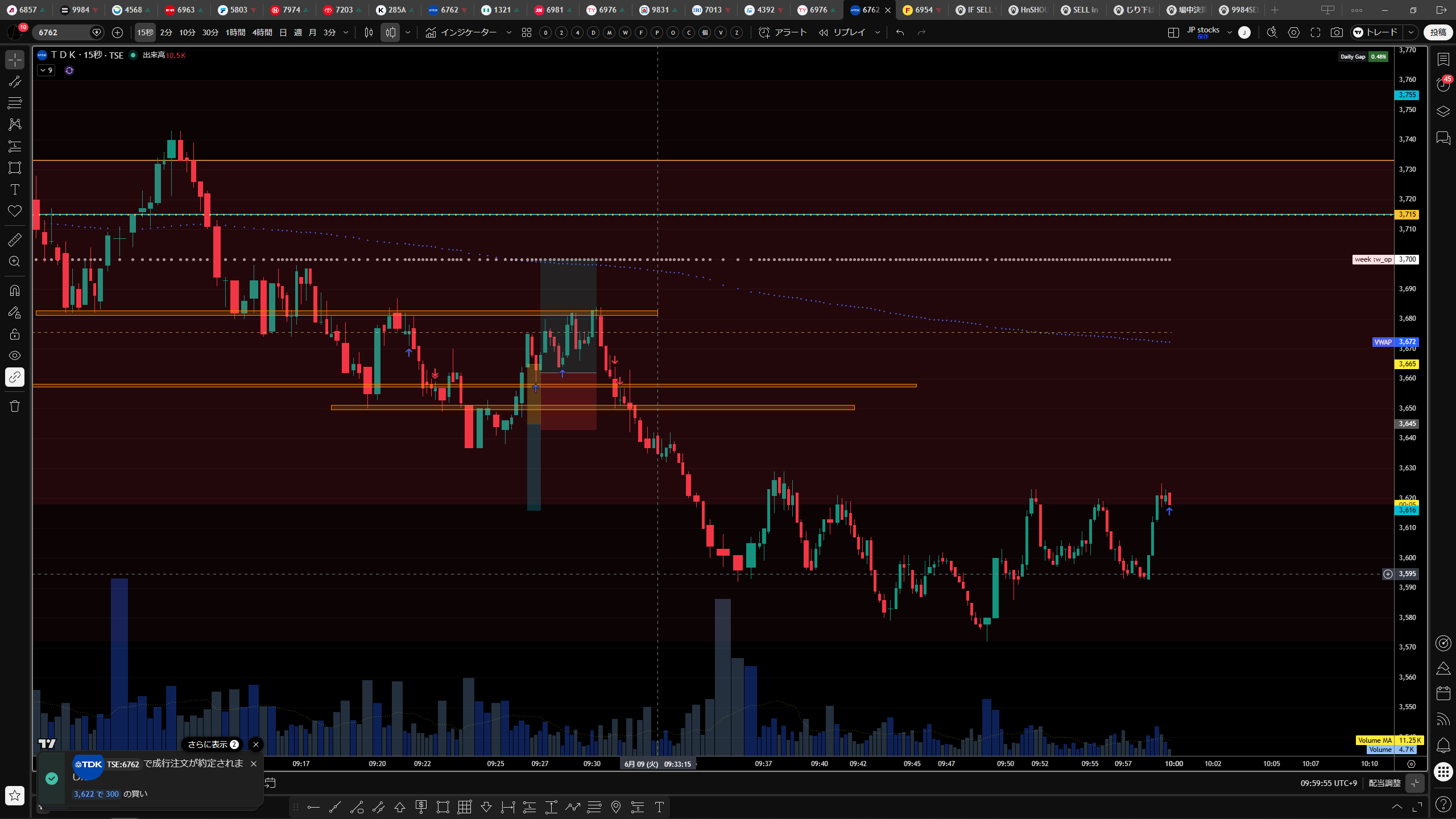Open the alerts bell in right sidebar
Viewport: 1456px width, 819px height.
pyautogui.click(x=1443, y=744)
